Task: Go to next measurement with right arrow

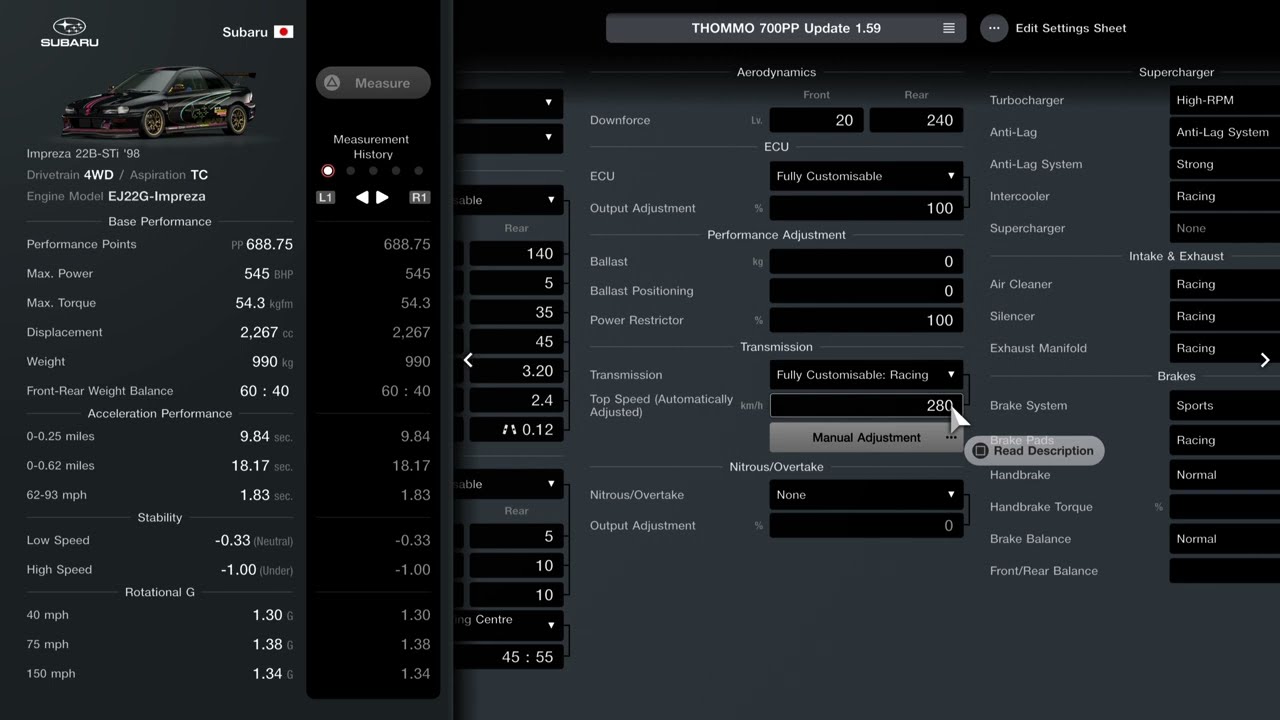Action: (382, 198)
